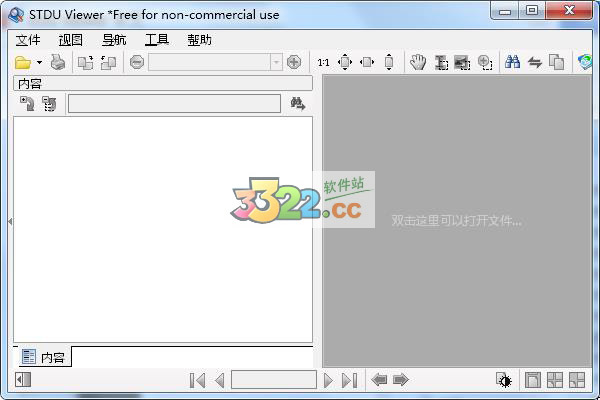
Task: Click the double-arrow swap icon in toolbar
Action: coord(535,62)
